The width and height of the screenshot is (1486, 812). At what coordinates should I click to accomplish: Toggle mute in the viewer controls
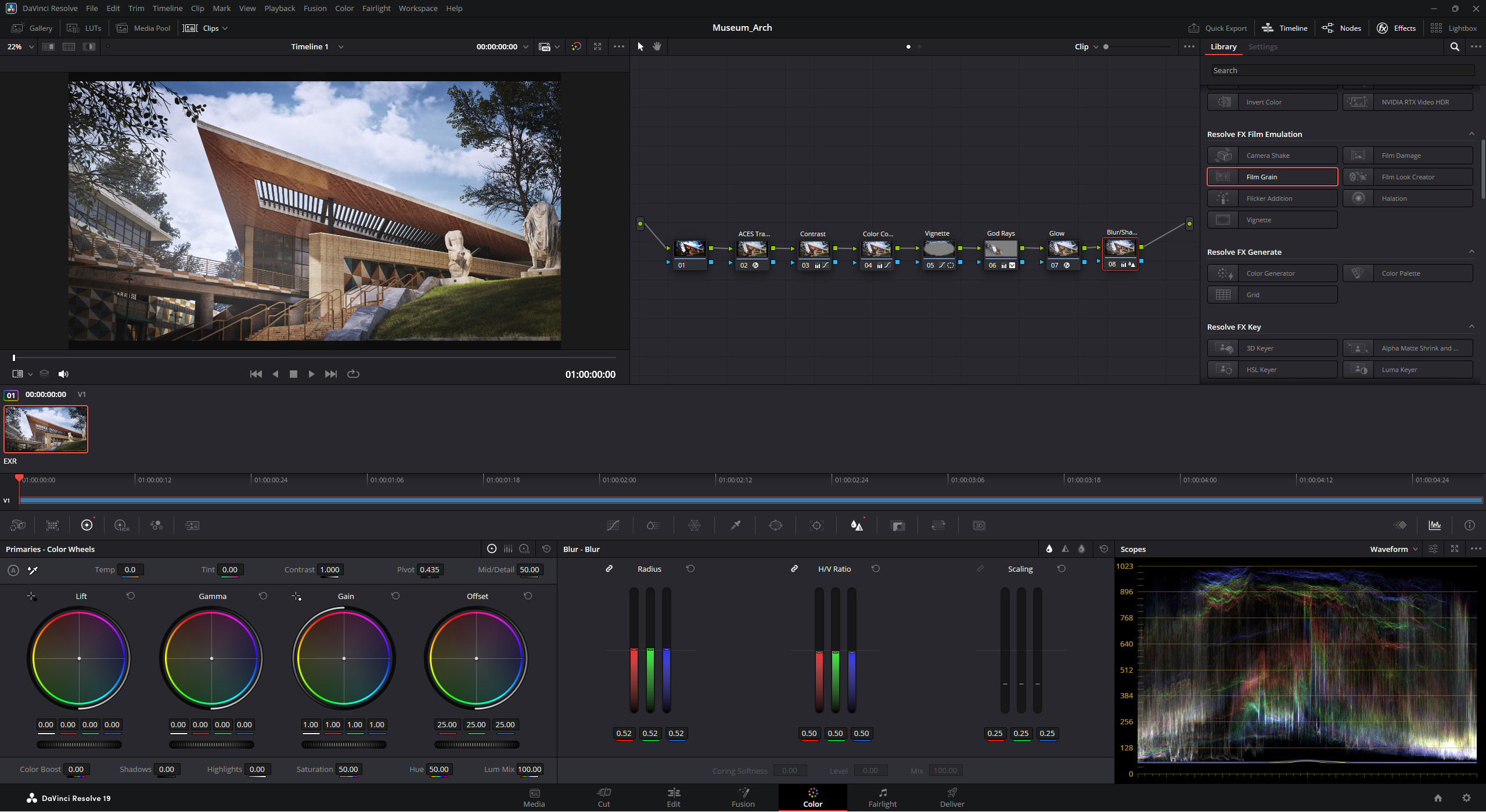pyautogui.click(x=63, y=374)
